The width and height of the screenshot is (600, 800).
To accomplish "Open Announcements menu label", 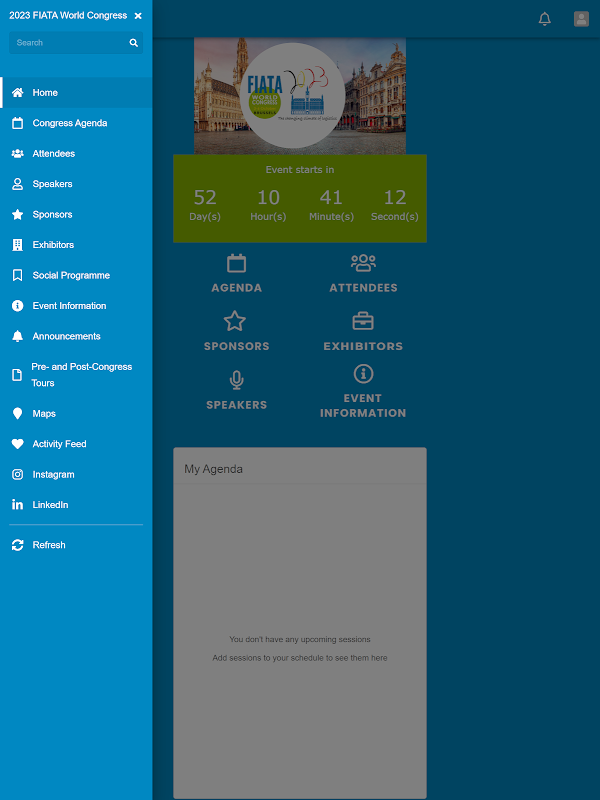I will tap(66, 336).
